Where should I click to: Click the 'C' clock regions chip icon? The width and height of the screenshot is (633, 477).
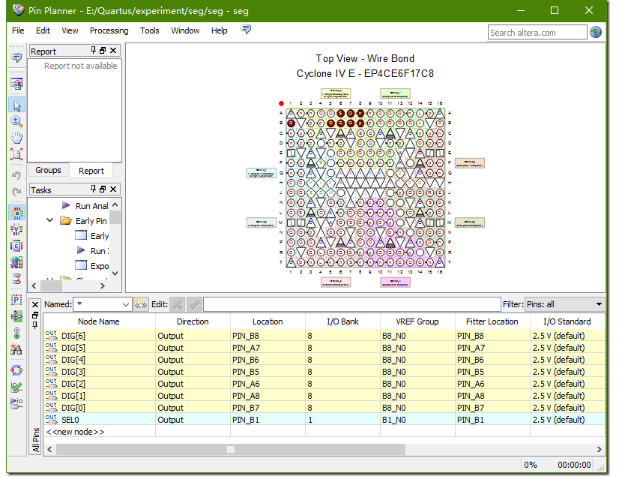[x=17, y=246]
